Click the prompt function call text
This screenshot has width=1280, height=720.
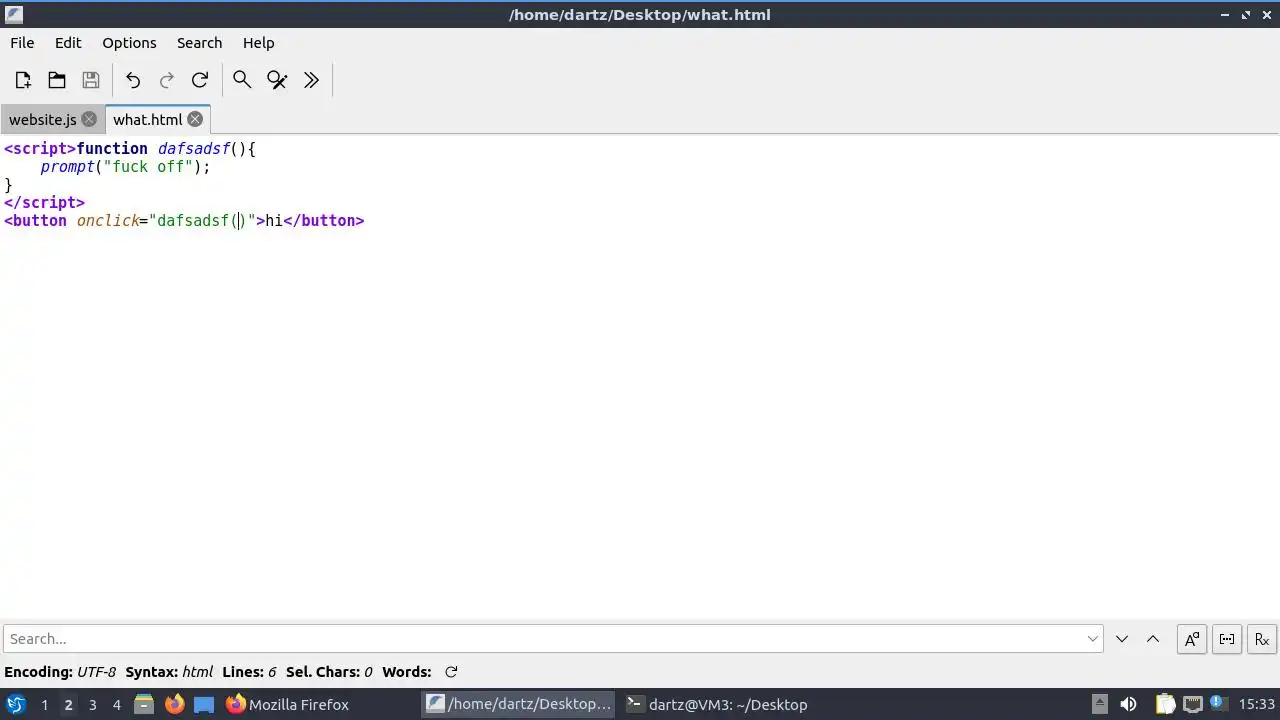pos(125,167)
